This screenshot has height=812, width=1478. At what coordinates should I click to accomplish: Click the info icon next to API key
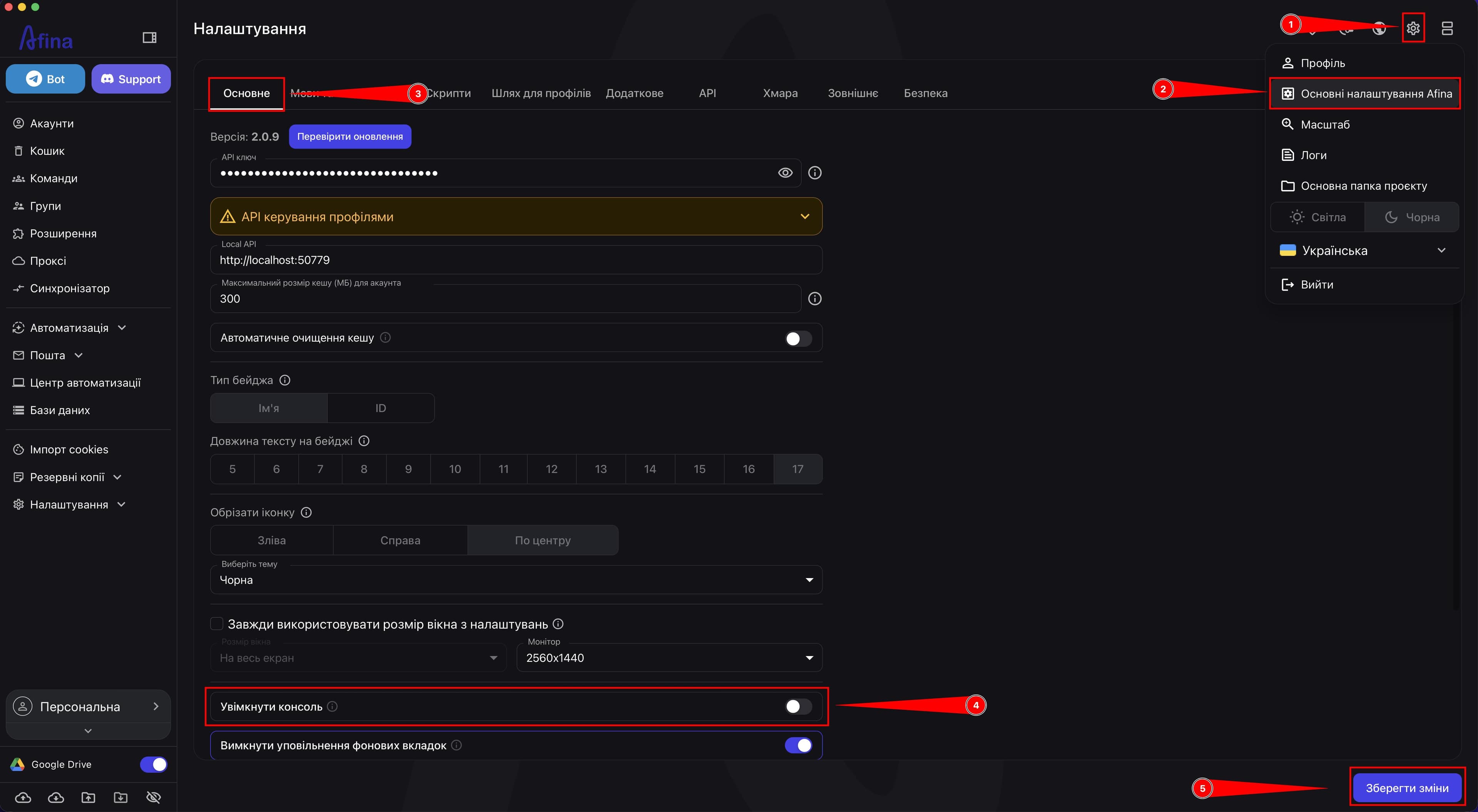(x=815, y=173)
